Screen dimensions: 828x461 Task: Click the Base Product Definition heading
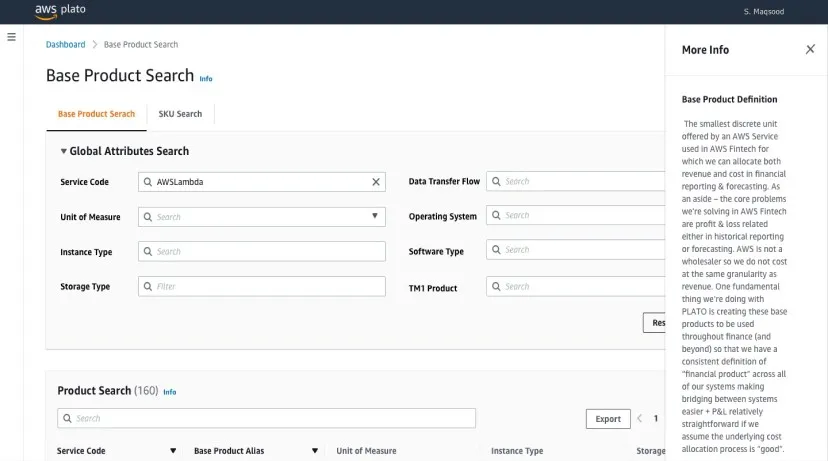click(729, 99)
